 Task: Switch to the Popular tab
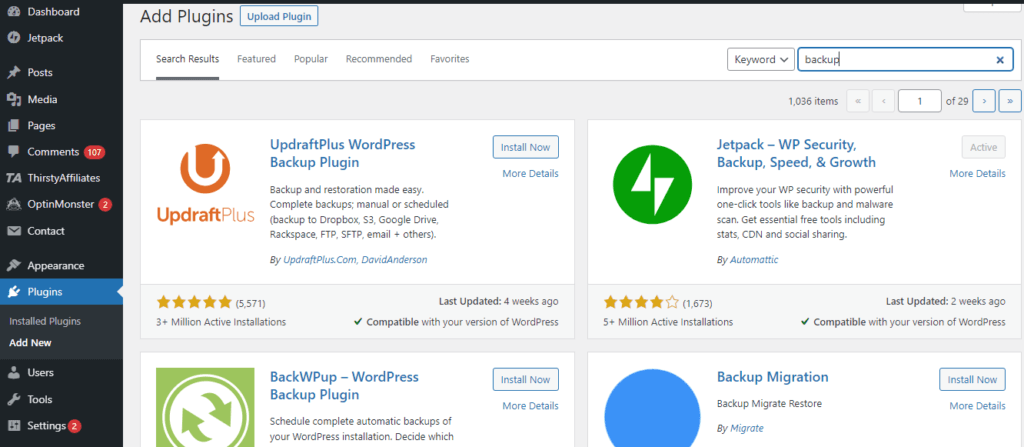coord(311,59)
